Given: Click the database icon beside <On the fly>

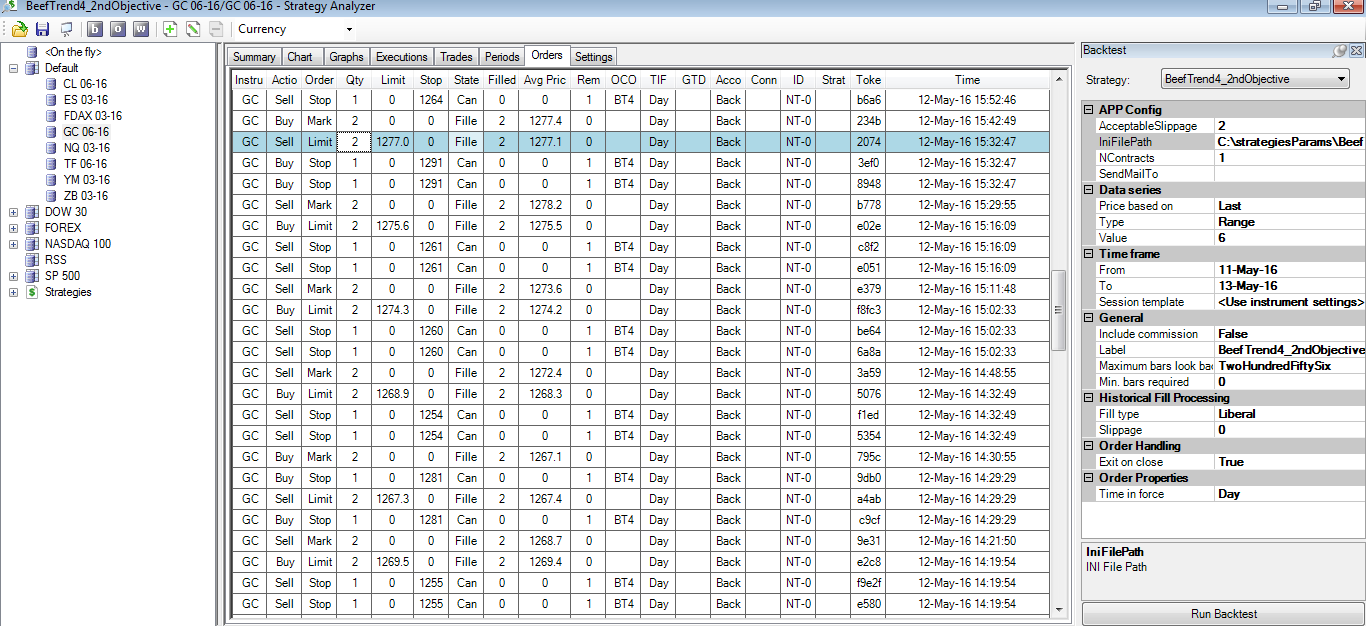Looking at the screenshot, I should [33, 52].
